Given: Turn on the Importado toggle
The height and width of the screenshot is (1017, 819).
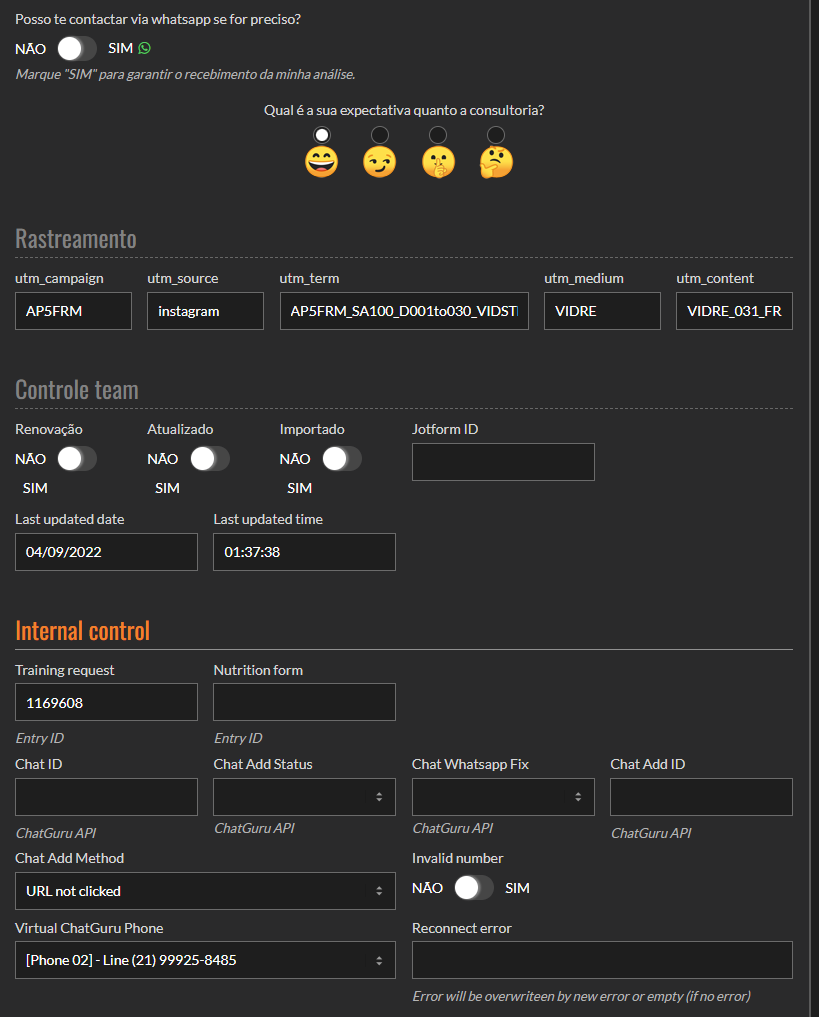Looking at the screenshot, I should tap(341, 459).
